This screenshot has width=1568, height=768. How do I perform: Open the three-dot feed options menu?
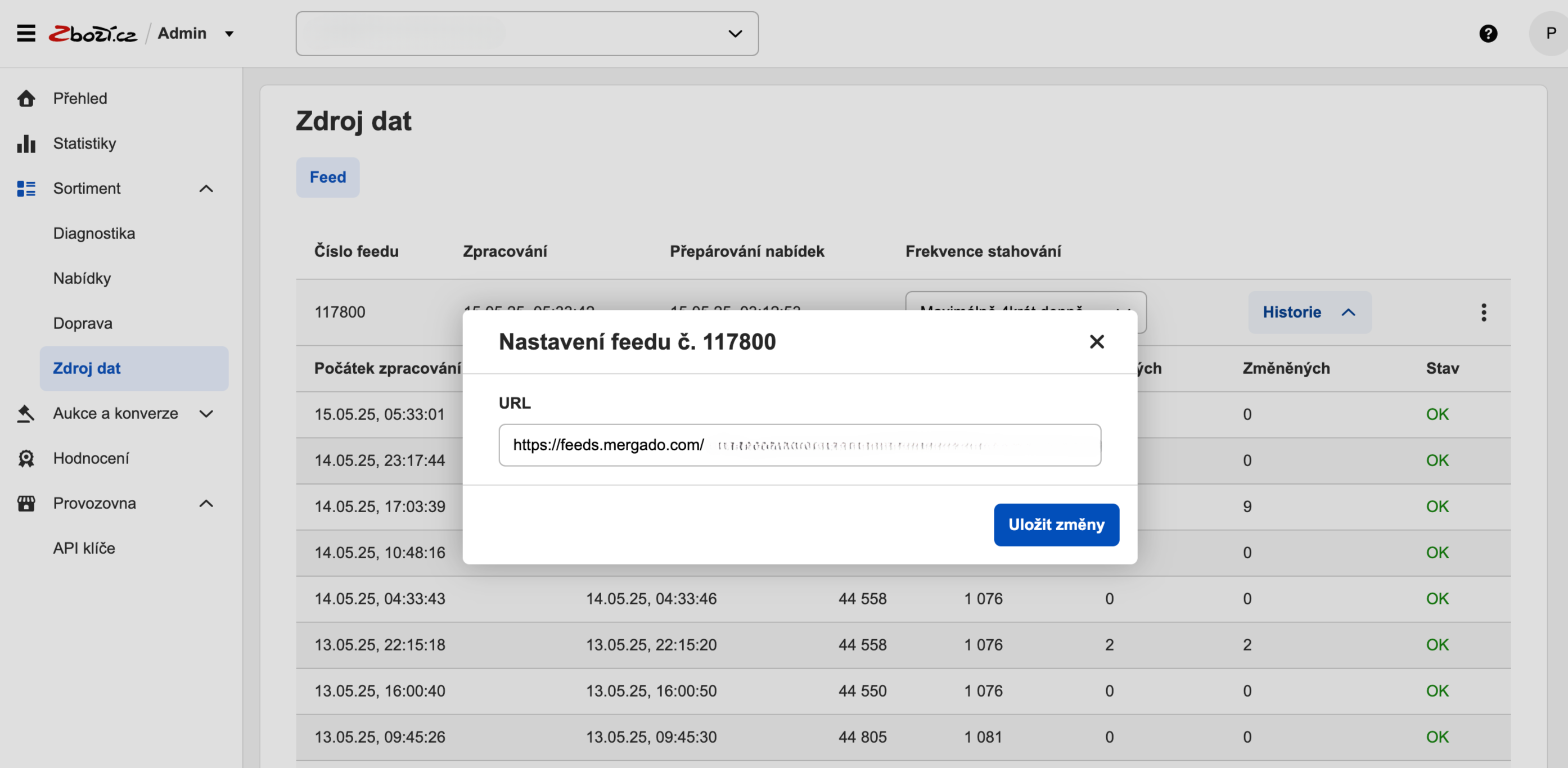click(1484, 312)
